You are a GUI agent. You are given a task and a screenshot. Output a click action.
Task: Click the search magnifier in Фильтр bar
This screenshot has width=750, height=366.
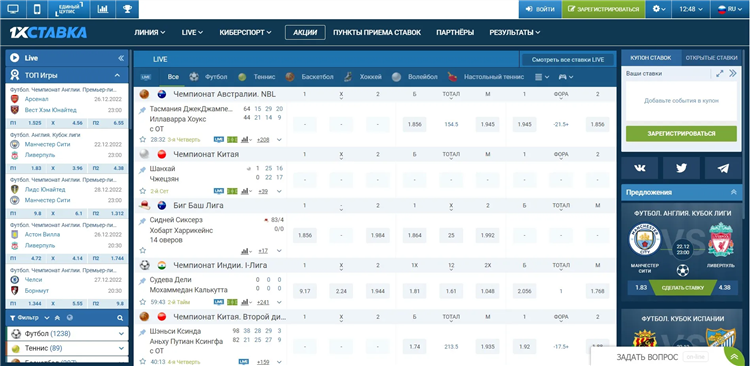pos(120,318)
